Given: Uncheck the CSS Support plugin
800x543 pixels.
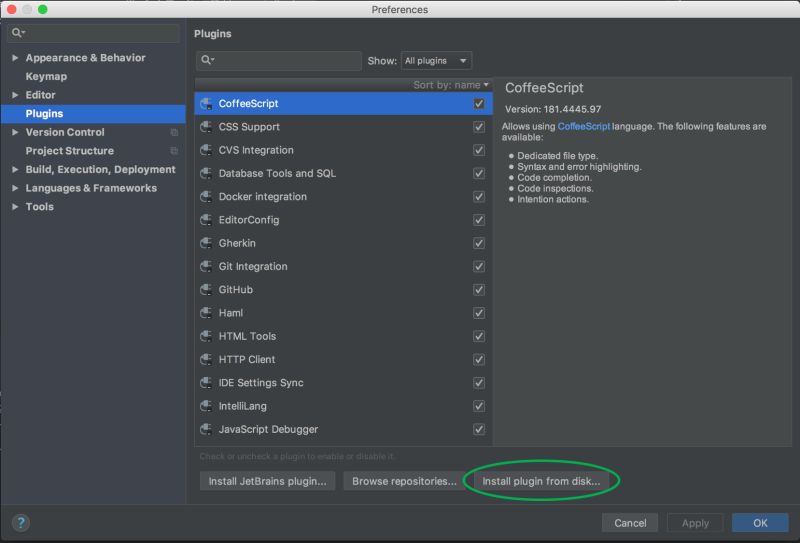Looking at the screenshot, I should click(x=479, y=127).
